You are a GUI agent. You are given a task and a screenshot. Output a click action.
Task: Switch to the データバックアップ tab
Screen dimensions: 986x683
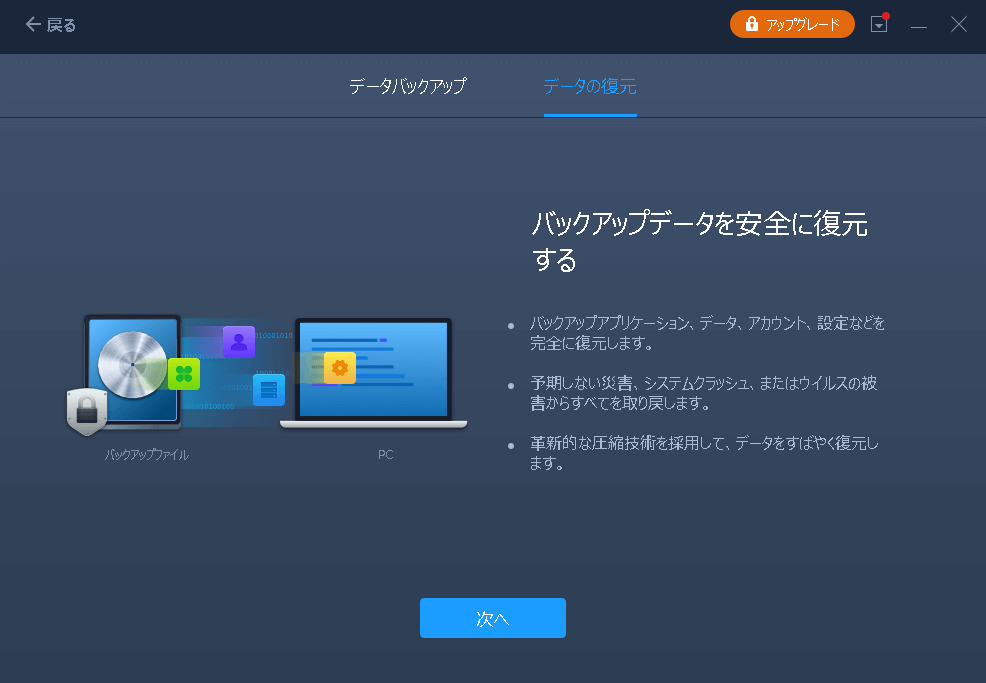click(x=407, y=86)
